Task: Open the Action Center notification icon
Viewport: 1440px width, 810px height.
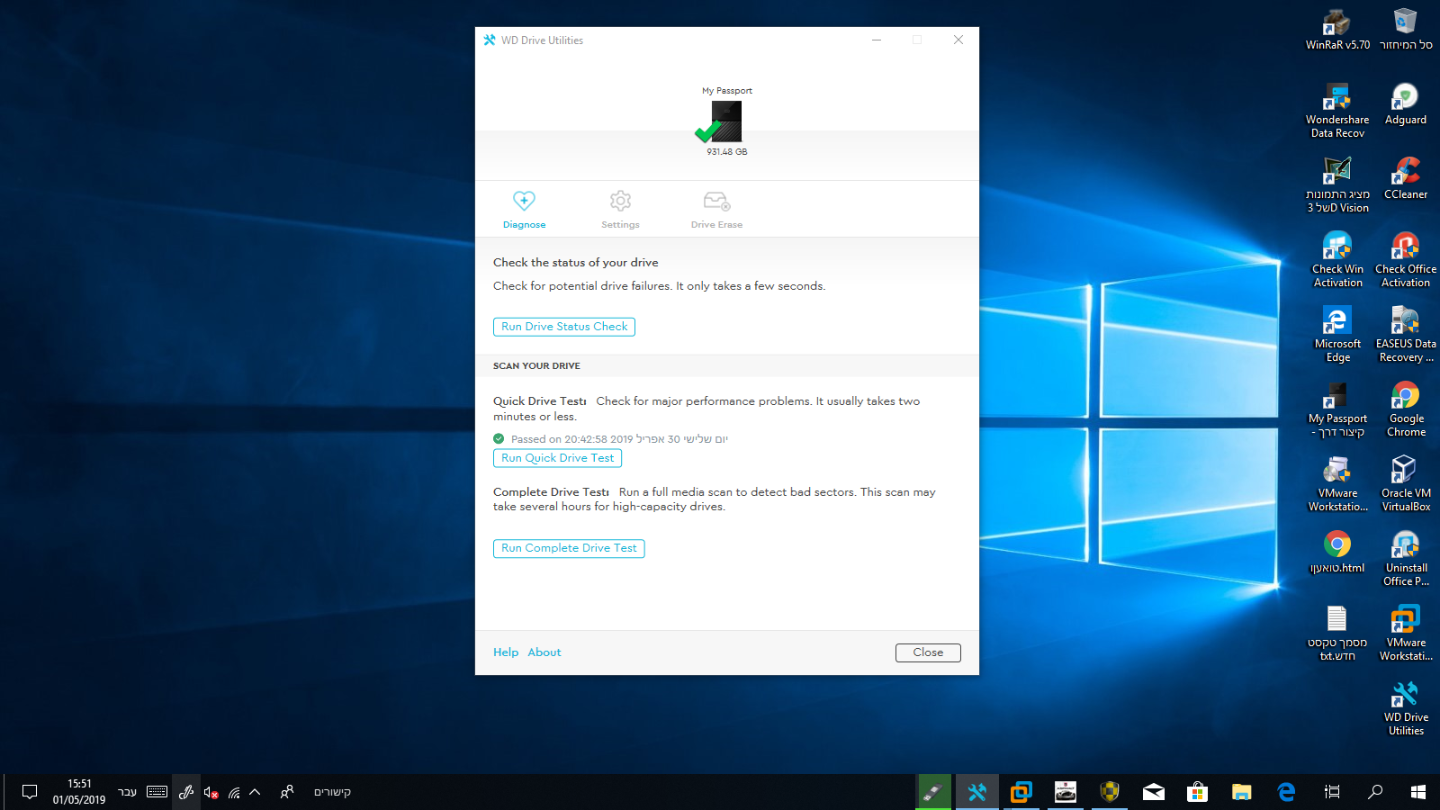Action: point(29,792)
